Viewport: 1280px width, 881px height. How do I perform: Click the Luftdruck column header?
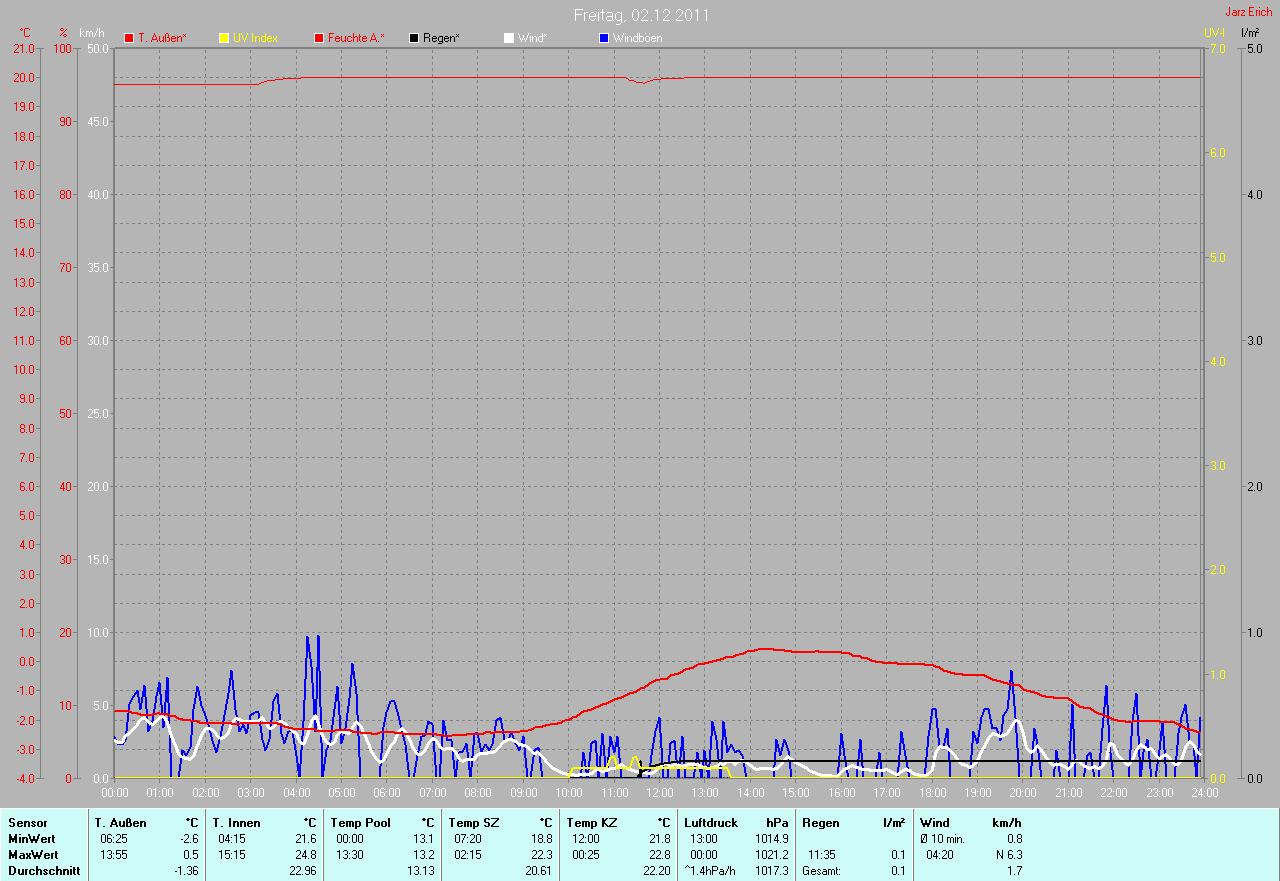[x=709, y=823]
